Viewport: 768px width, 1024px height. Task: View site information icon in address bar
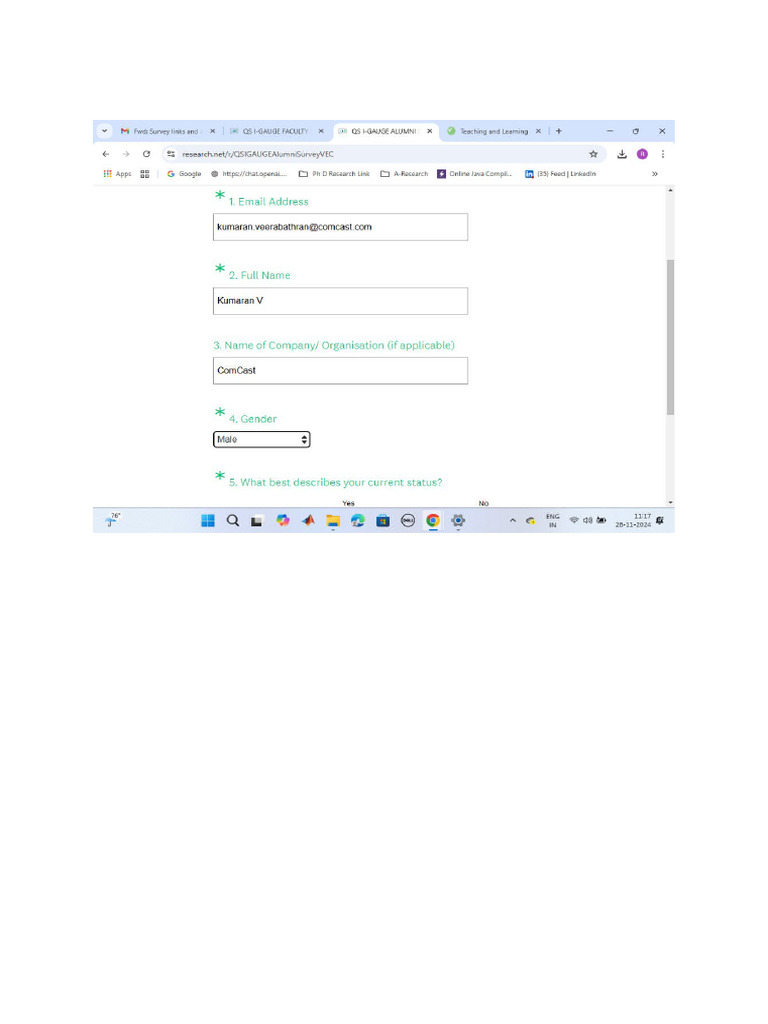pyautogui.click(x=171, y=154)
